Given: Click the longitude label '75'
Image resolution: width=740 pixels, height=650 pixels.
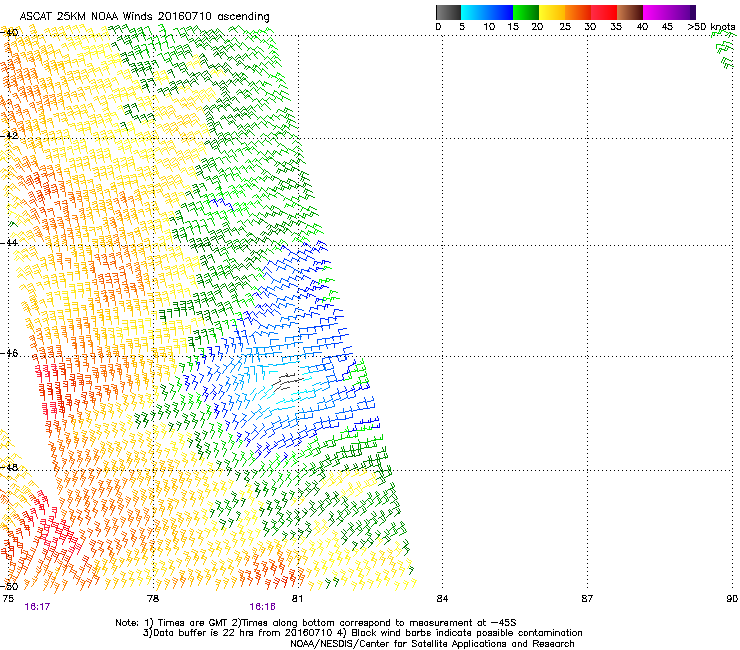Looking at the screenshot, I should coord(8,599).
